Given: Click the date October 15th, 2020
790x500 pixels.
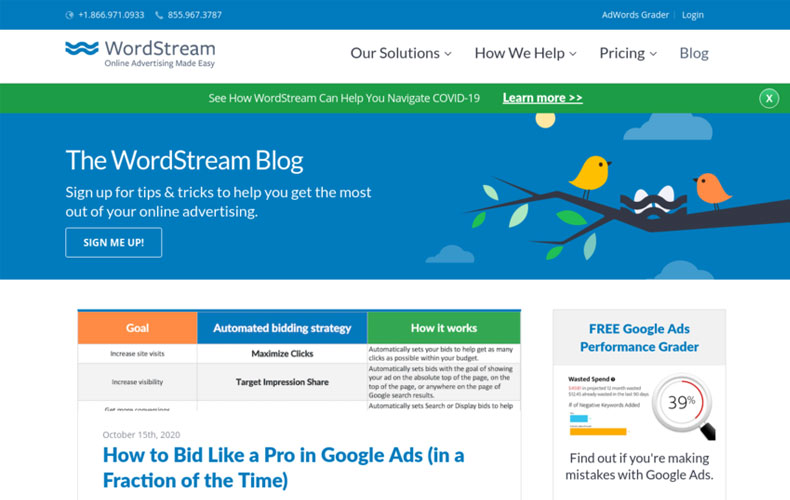Looking at the screenshot, I should 141,434.
